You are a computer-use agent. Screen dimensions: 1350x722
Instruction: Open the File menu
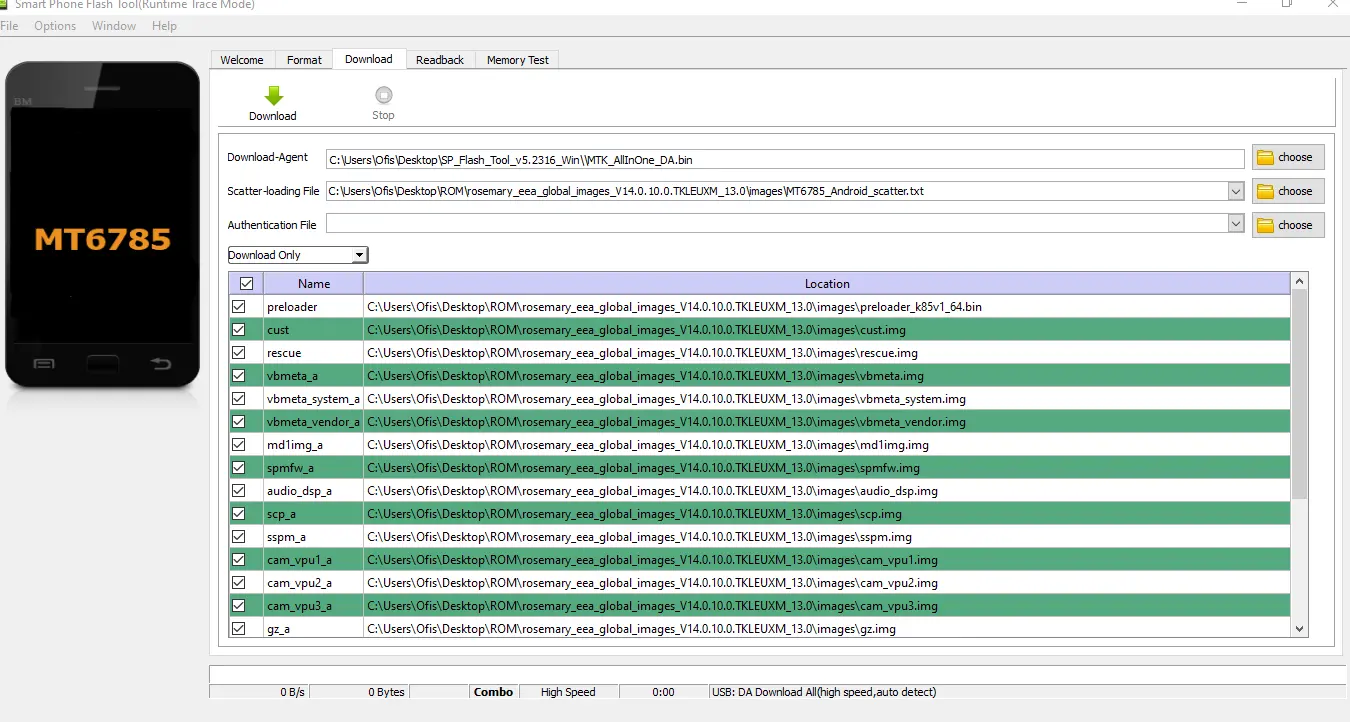(x=9, y=26)
